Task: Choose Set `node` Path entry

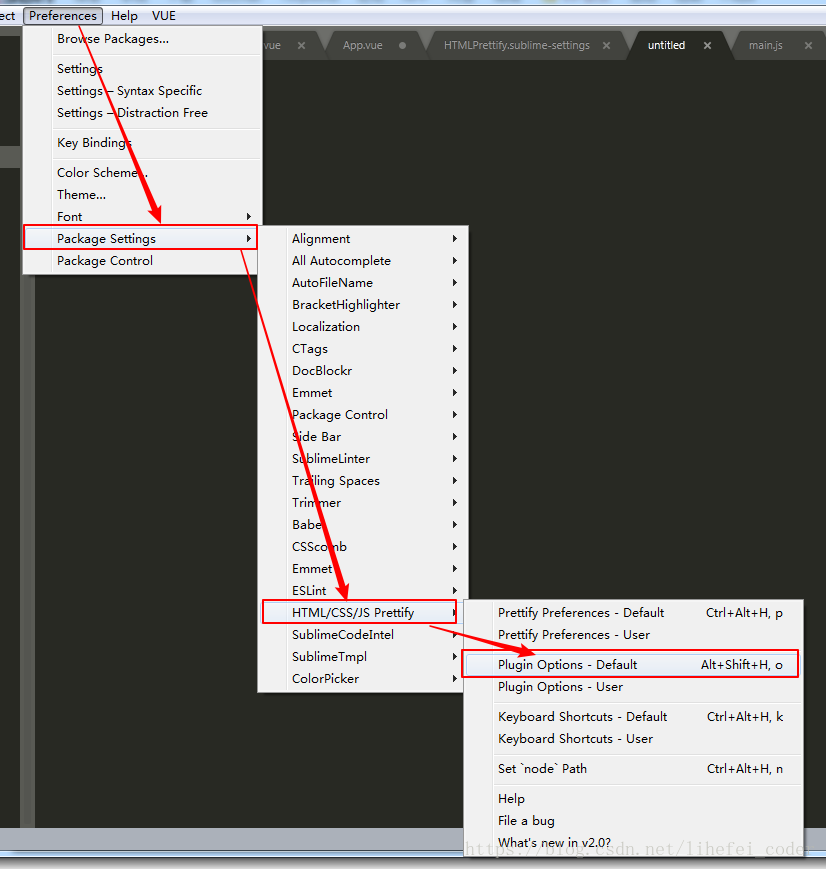Action: (x=633, y=769)
